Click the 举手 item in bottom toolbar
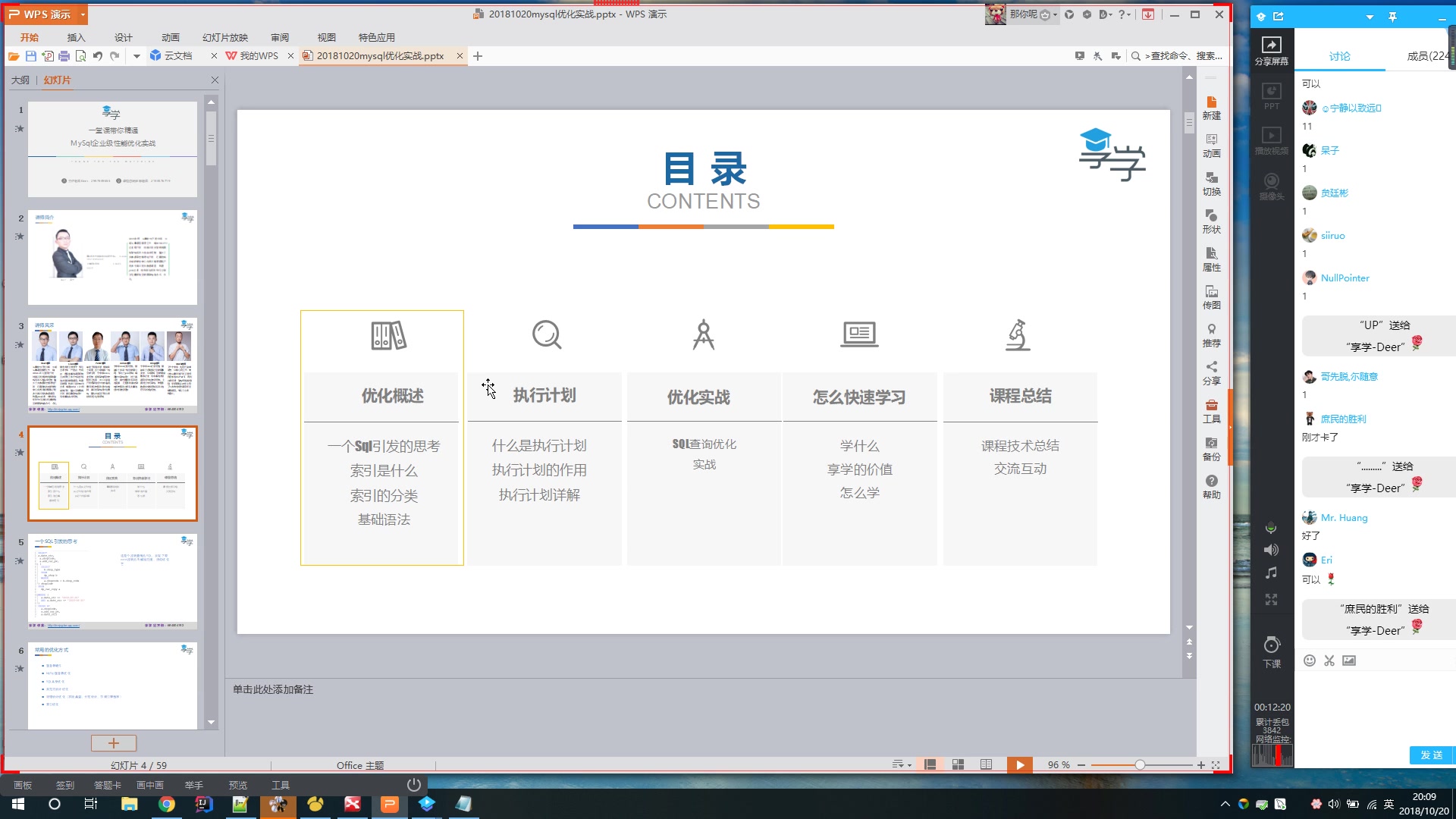This screenshot has width=1456, height=819. click(193, 785)
